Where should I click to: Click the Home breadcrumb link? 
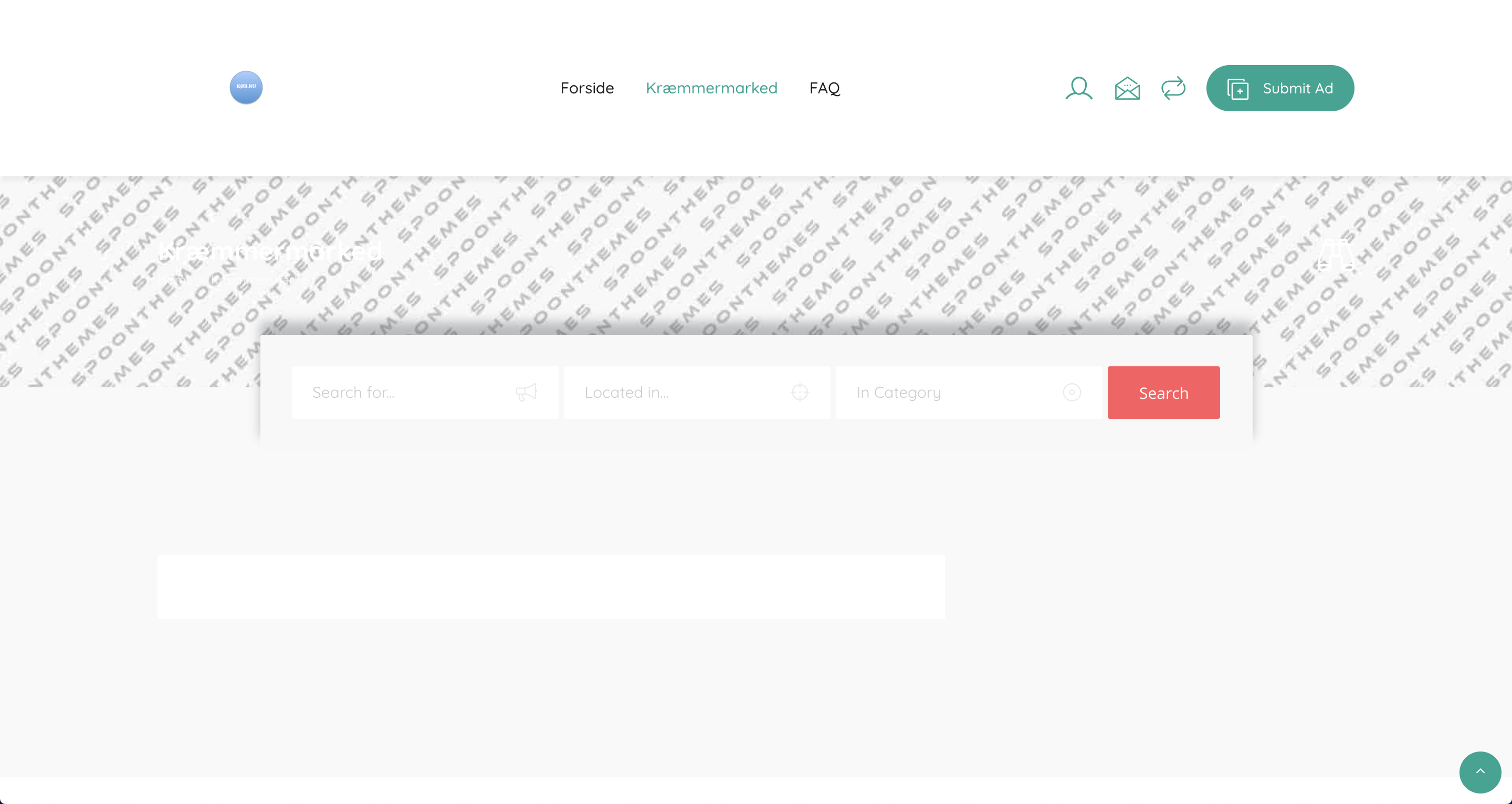pos(174,281)
